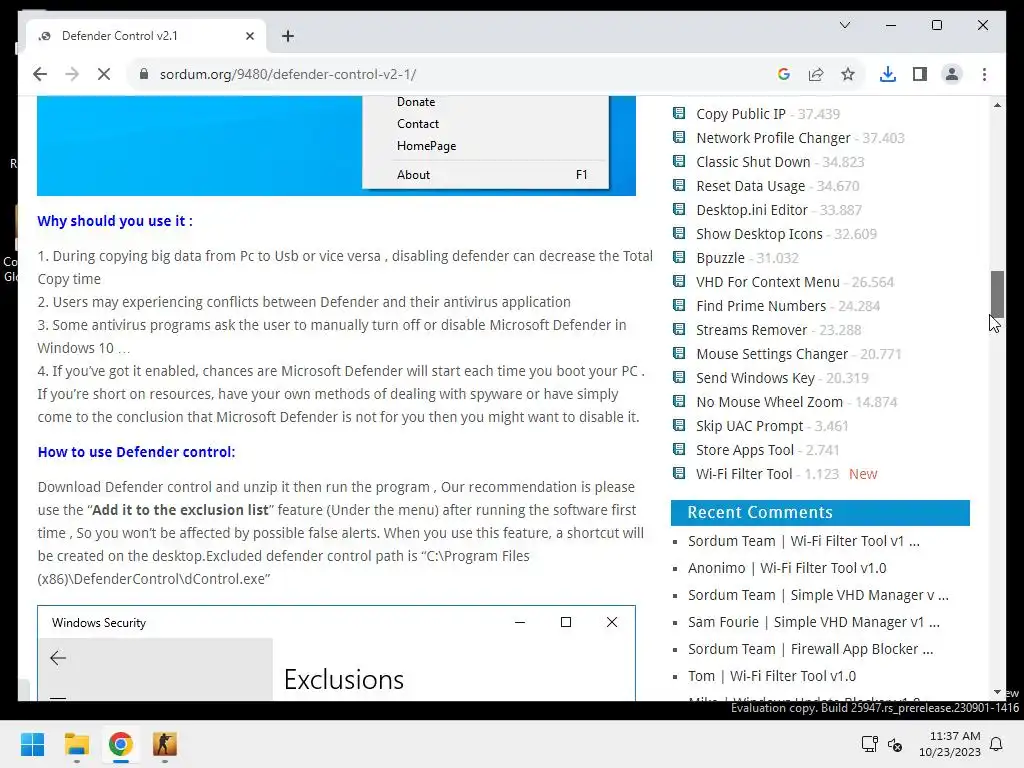The image size is (1024, 768).
Task: Open Sam Fourie Simple VHD Manager comment
Action: pos(814,622)
